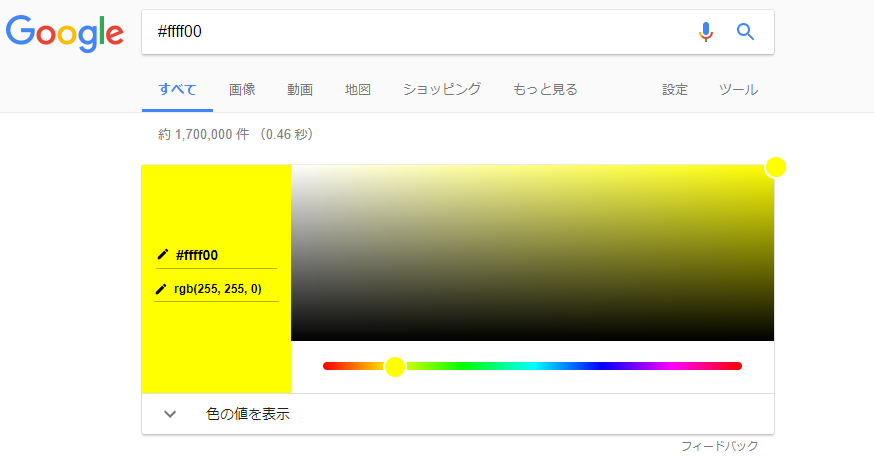Click the フィードバック link

click(720, 446)
